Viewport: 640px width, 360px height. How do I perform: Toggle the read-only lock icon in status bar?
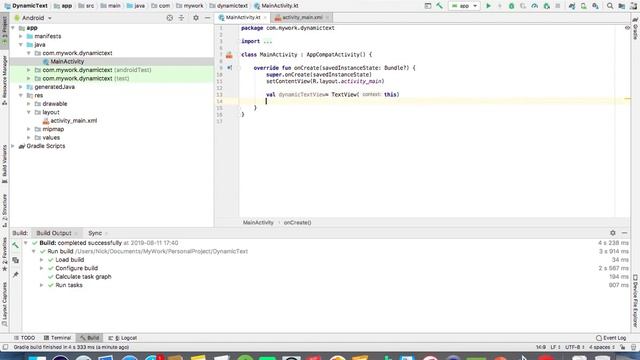pos(622,347)
